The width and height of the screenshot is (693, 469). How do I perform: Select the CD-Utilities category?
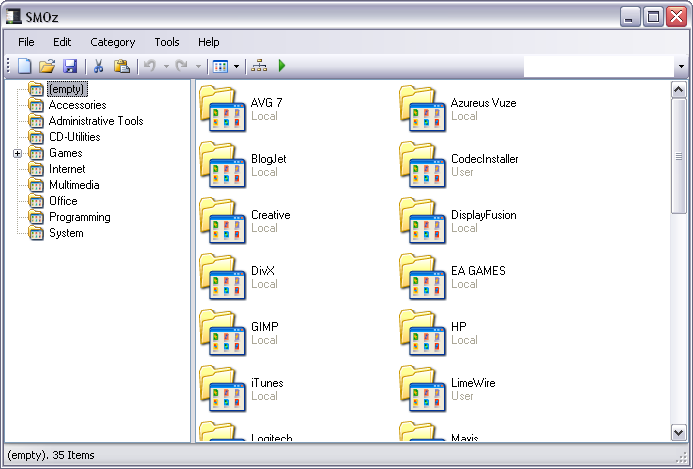pos(75,137)
